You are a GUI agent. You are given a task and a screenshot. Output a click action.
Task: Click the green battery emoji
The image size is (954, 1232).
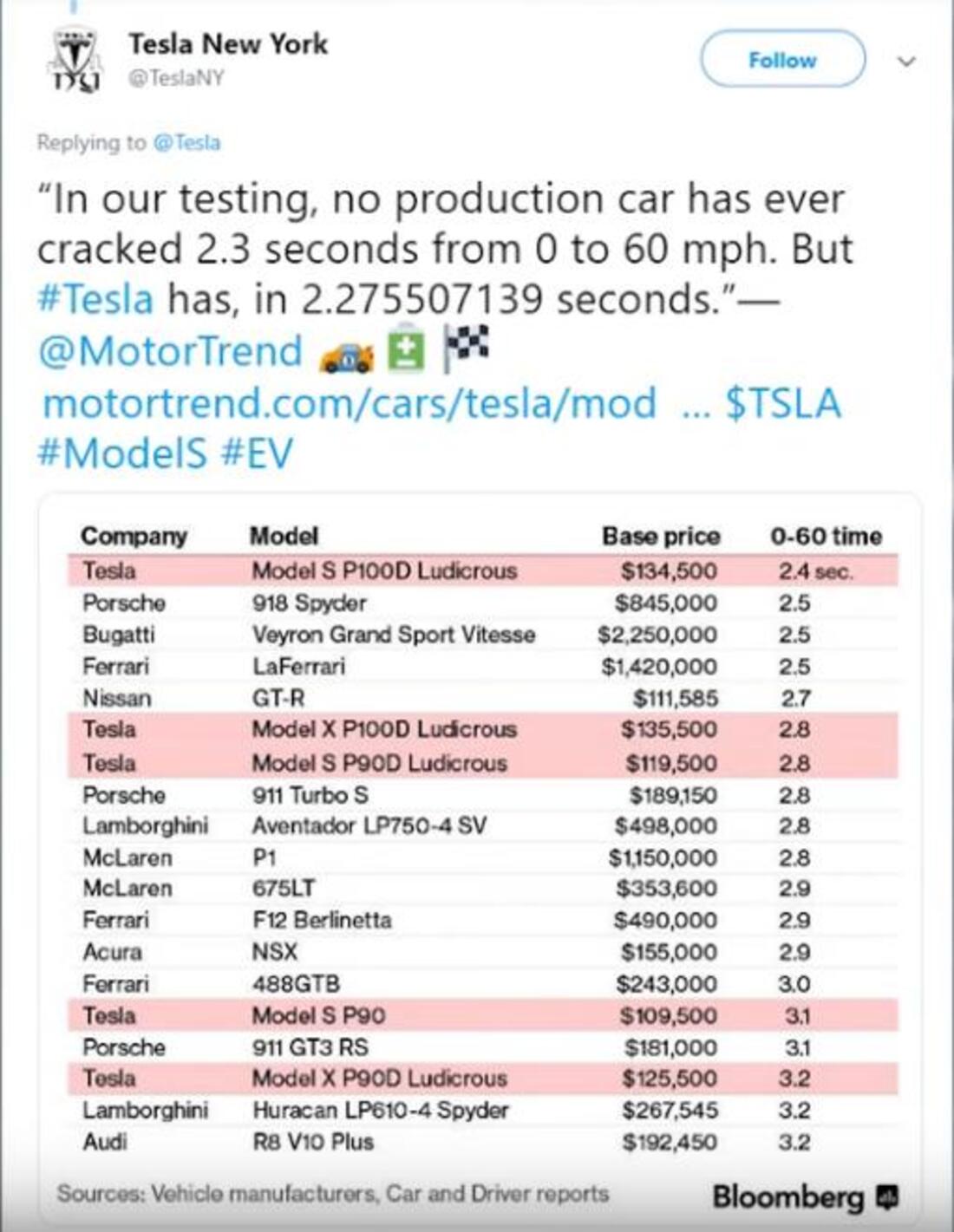tap(406, 350)
